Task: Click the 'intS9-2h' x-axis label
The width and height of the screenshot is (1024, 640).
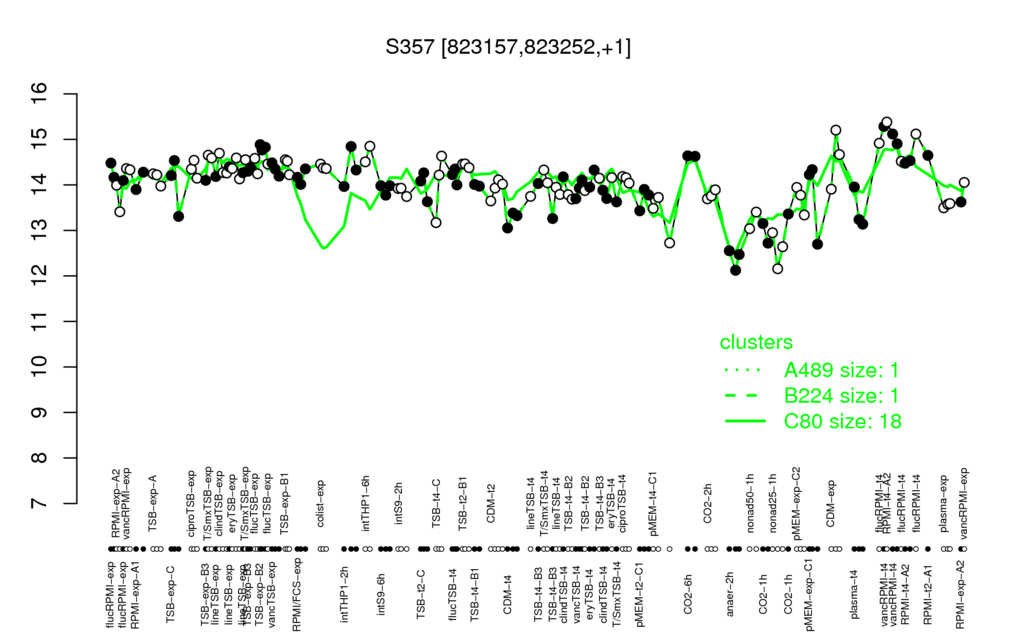Action: (399, 504)
